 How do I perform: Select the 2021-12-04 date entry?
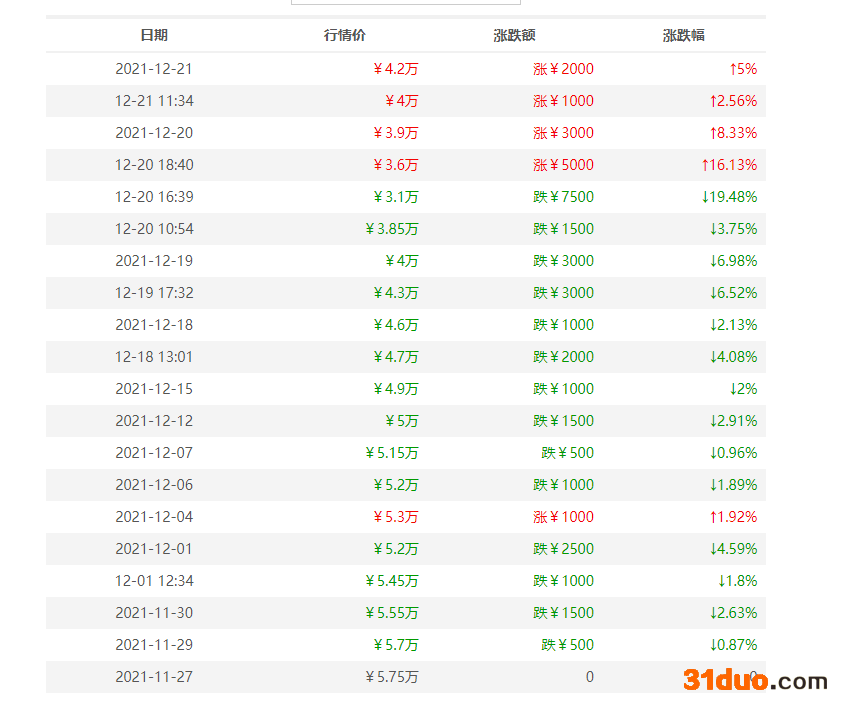coord(154,517)
